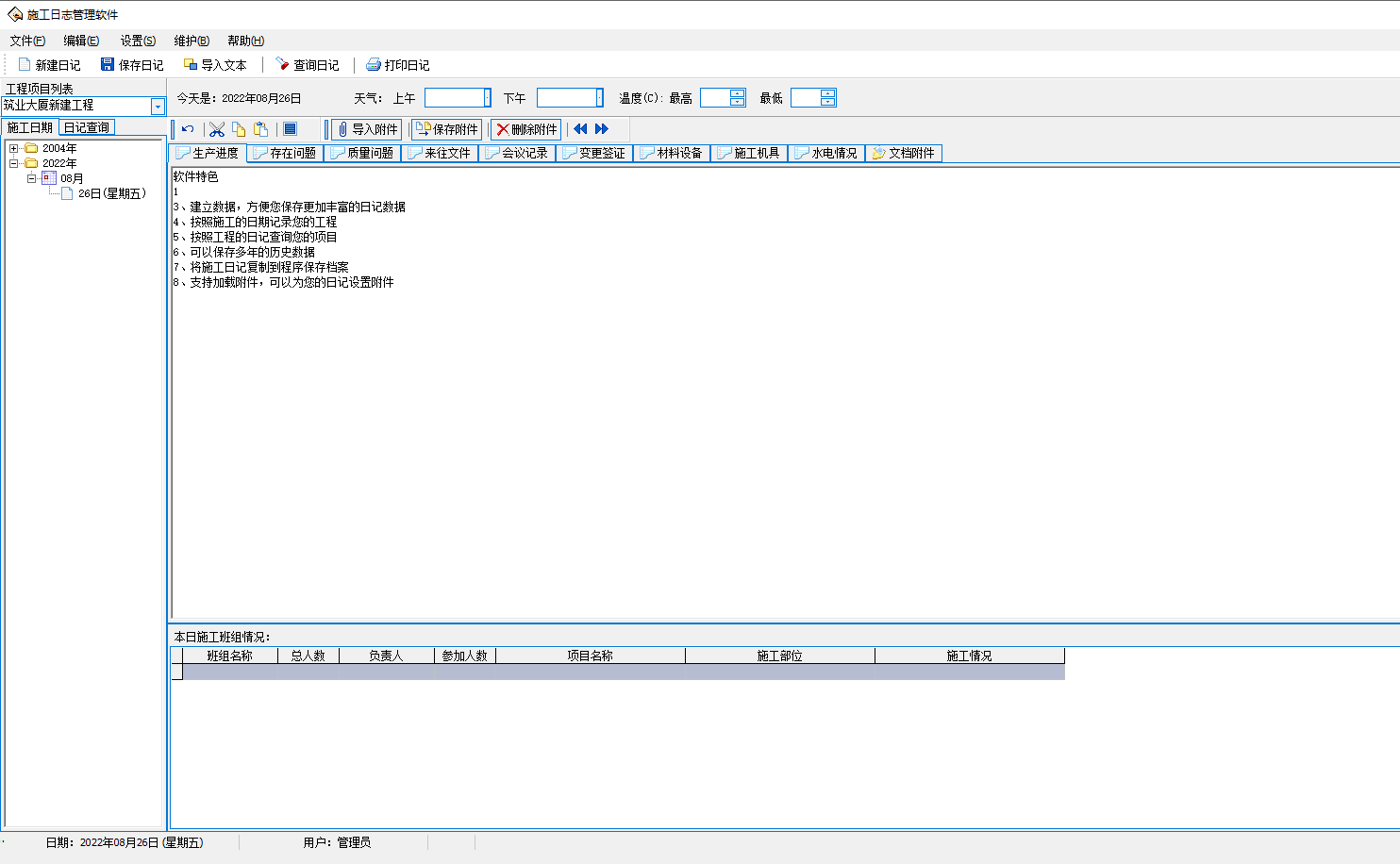Open the 工程项目列表 dropdown arrow
1400x864 pixels.
pos(158,107)
